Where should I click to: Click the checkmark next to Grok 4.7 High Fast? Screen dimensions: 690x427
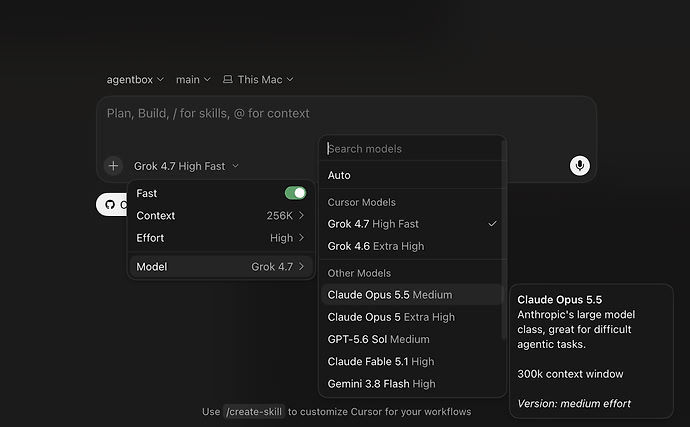492,224
